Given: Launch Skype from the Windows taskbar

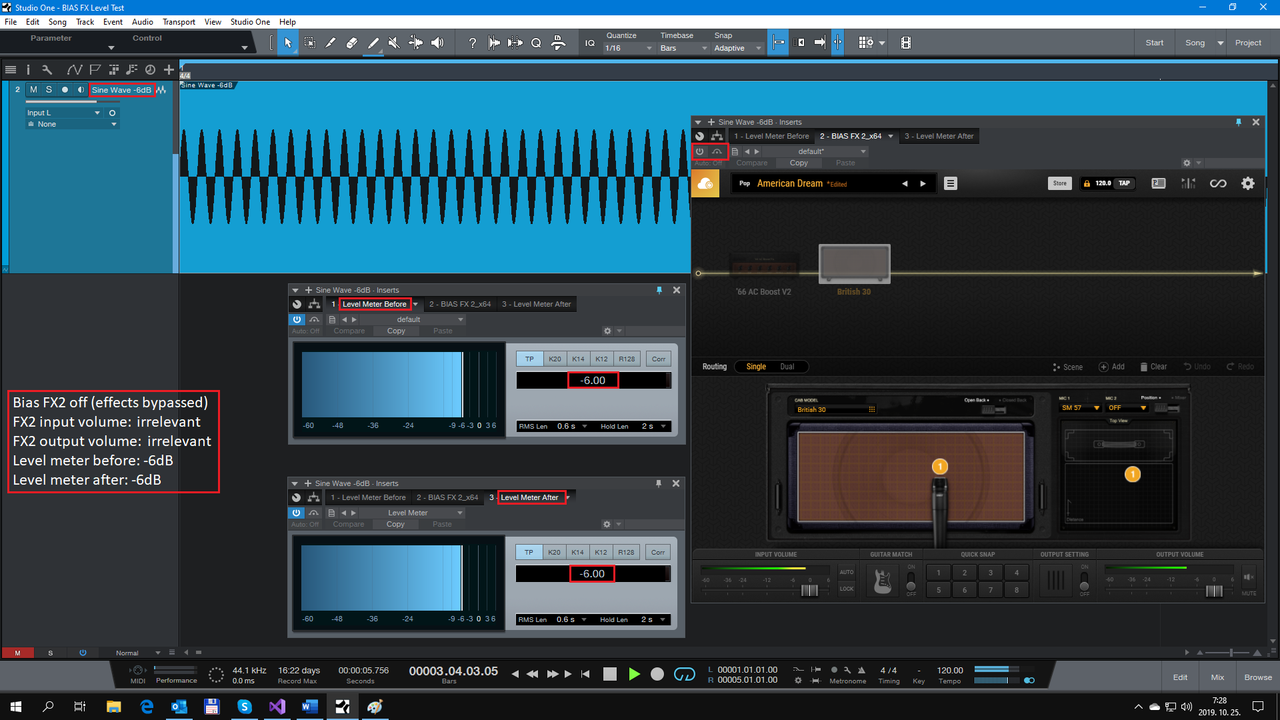Looking at the screenshot, I should 244,706.
